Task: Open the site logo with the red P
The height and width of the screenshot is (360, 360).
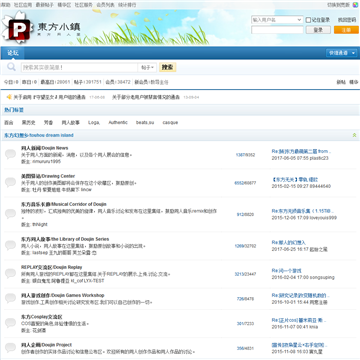Action: pos(19,29)
